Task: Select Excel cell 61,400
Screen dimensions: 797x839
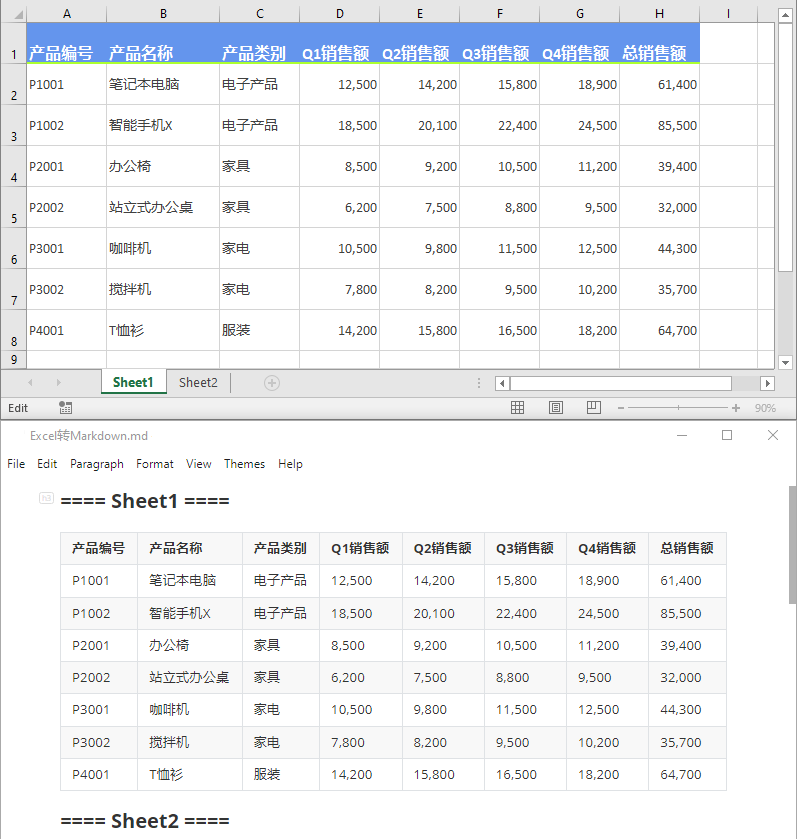Action: click(660, 85)
